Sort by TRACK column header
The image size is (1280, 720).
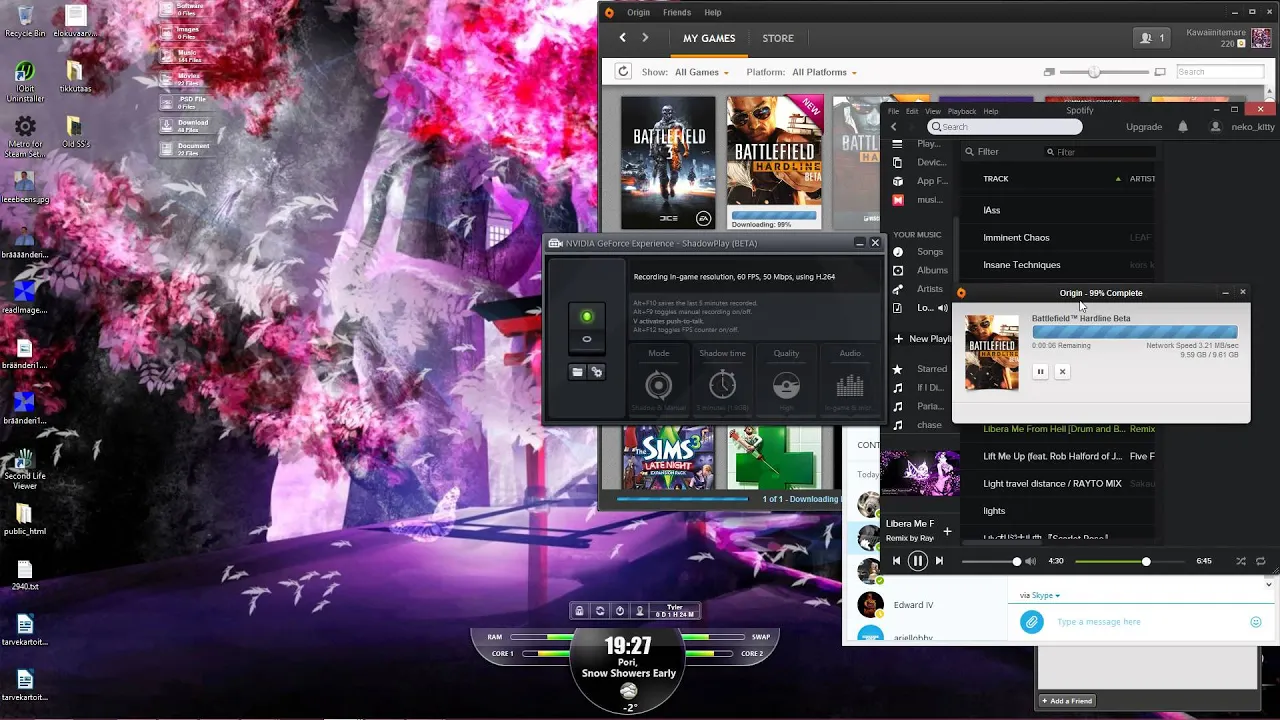(x=996, y=179)
